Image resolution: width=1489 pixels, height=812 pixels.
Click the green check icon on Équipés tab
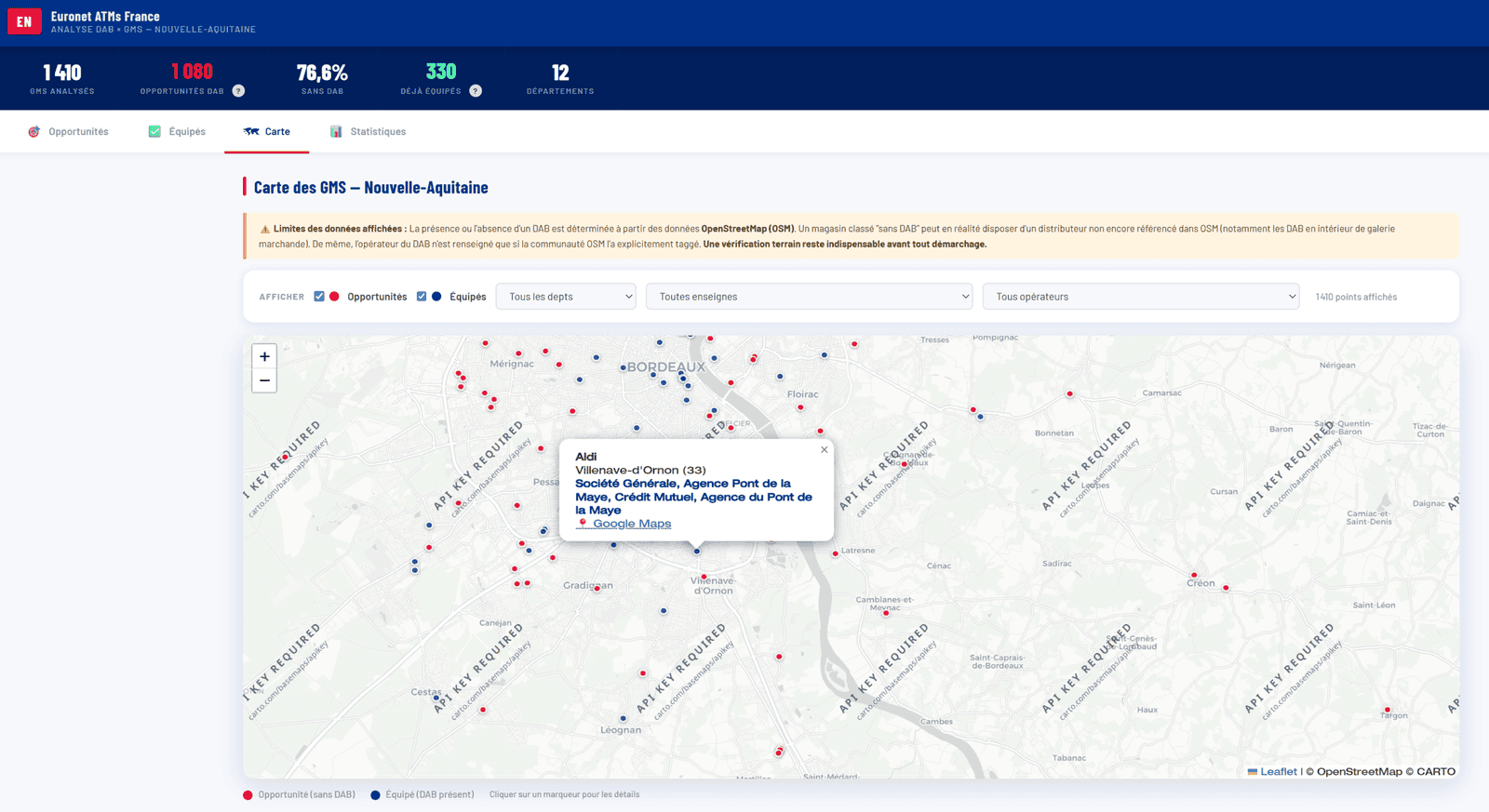point(154,132)
